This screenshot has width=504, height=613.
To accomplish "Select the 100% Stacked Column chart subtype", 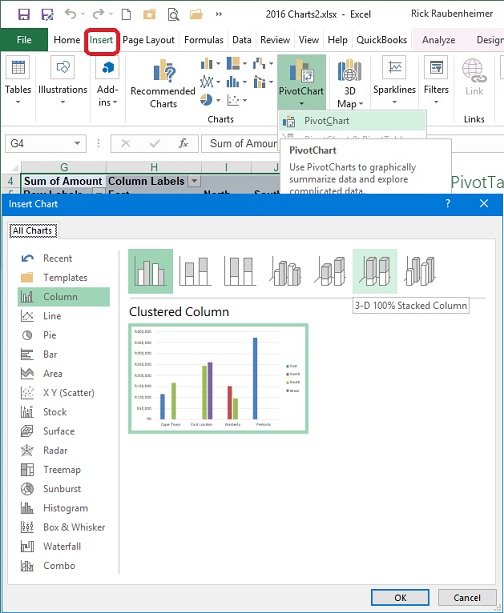I will tap(240, 271).
